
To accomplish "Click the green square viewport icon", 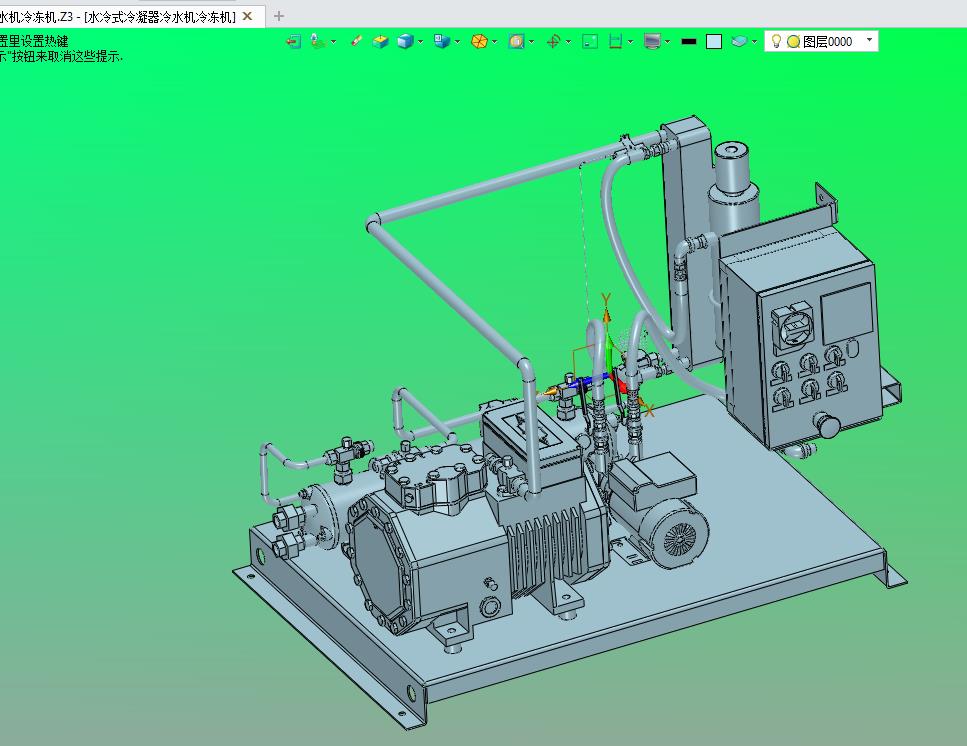I will (x=590, y=41).
